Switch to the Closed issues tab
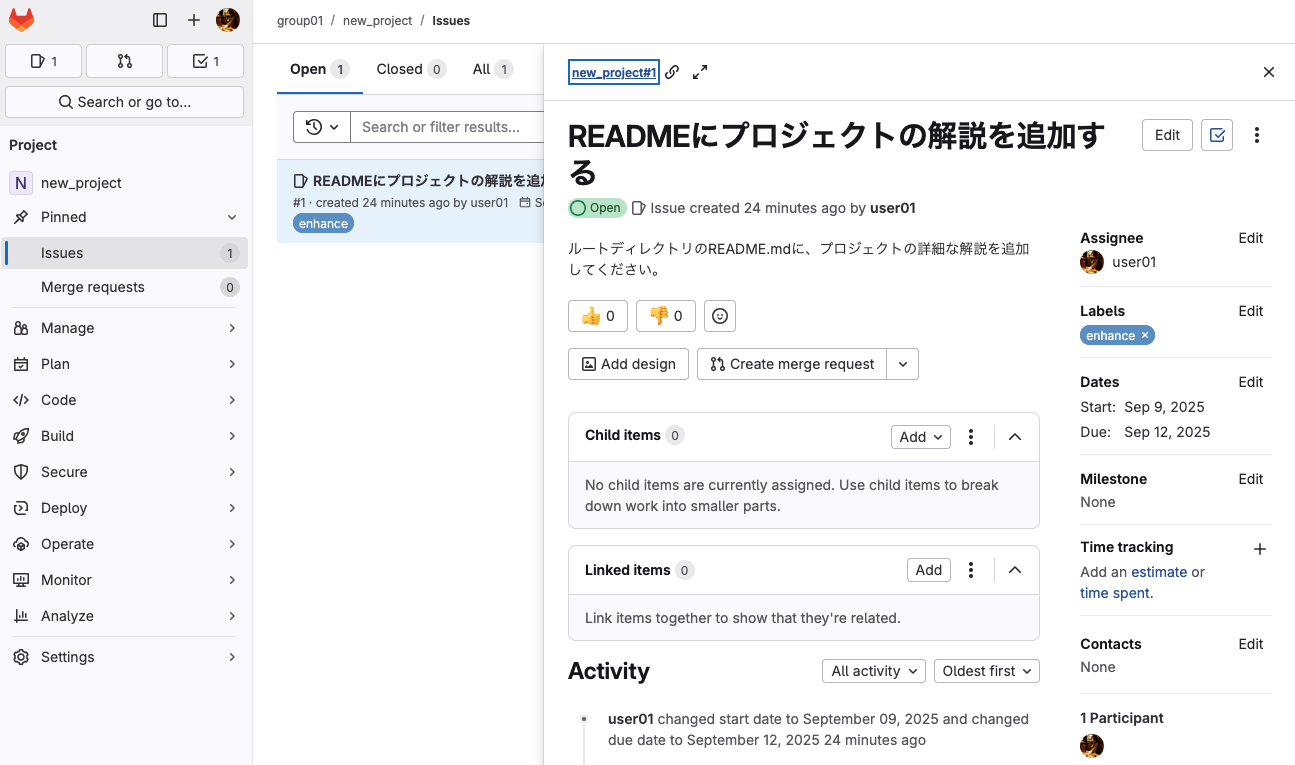 (410, 69)
